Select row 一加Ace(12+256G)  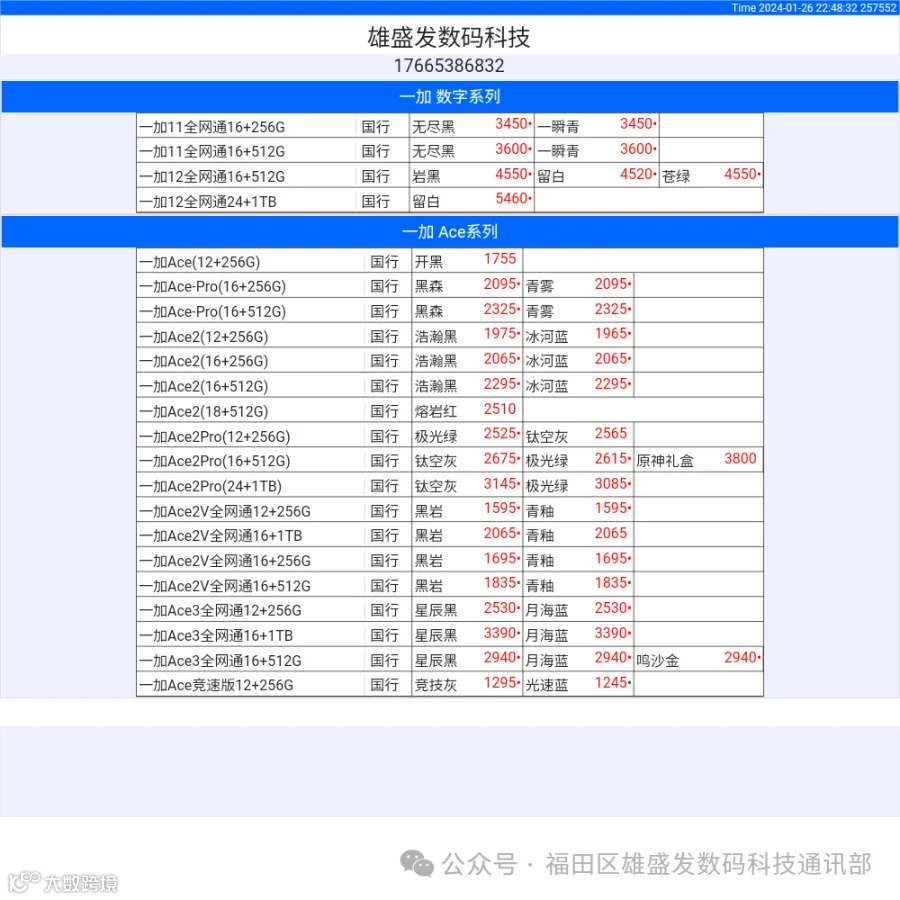pyautogui.click(x=450, y=261)
